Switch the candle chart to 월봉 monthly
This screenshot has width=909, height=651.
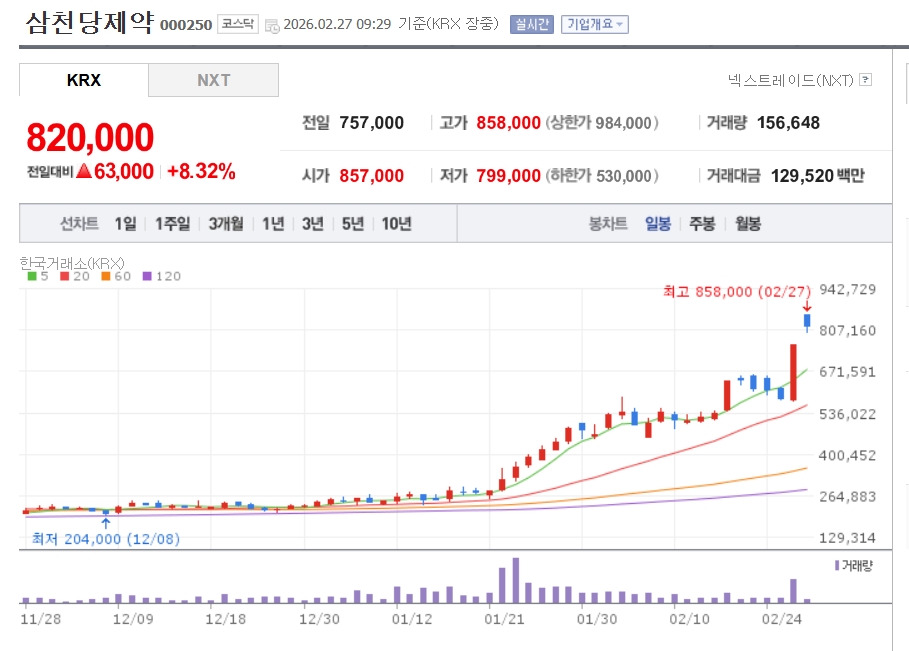click(748, 224)
